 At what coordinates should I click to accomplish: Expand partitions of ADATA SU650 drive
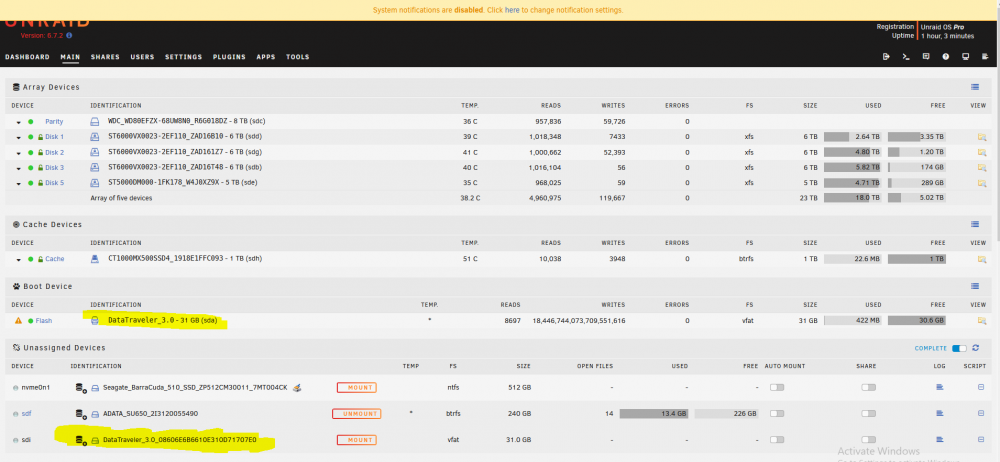coord(81,414)
